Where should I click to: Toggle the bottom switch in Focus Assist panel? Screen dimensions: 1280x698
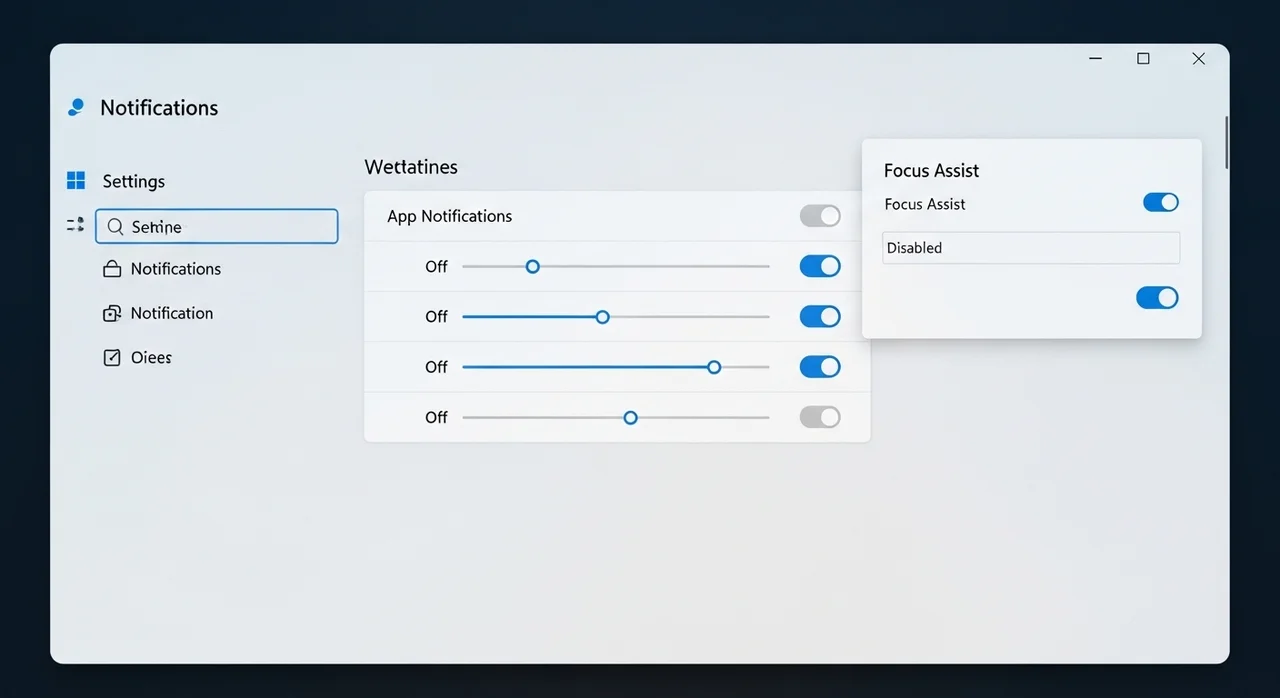click(x=1157, y=298)
